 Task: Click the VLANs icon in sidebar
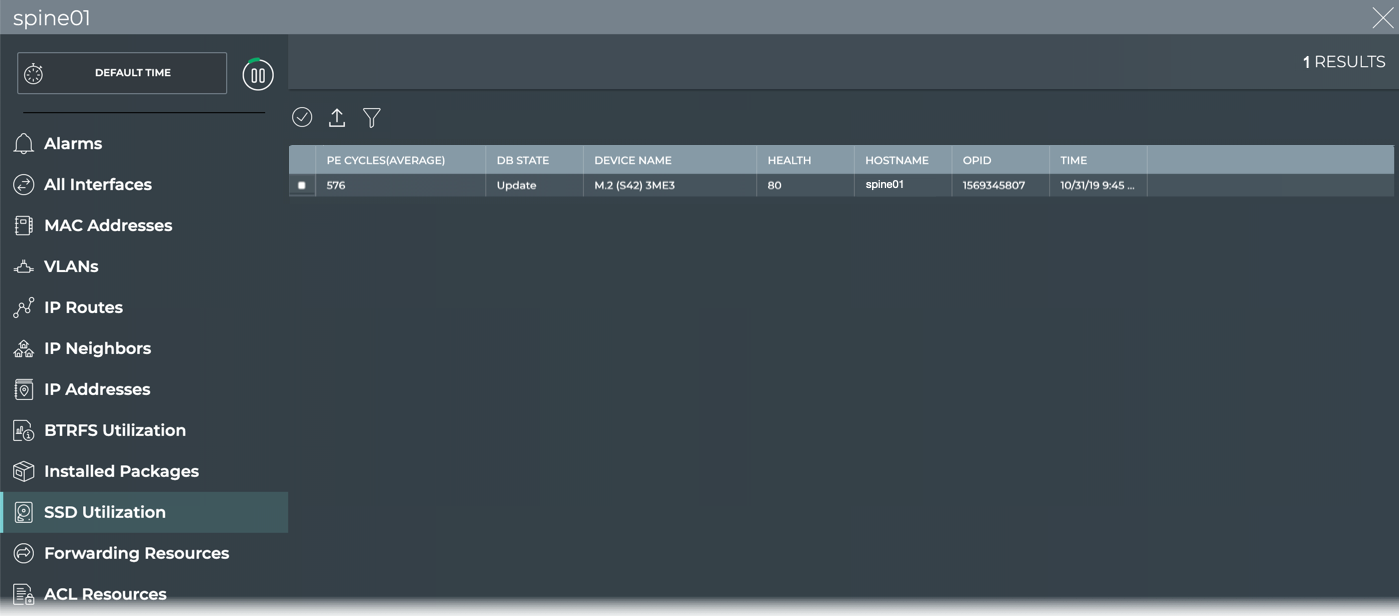click(x=24, y=267)
